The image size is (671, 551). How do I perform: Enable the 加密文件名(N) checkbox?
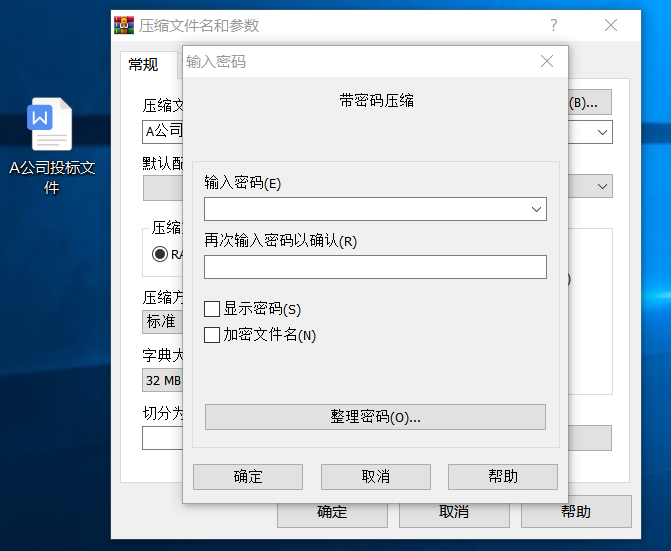click(x=212, y=335)
